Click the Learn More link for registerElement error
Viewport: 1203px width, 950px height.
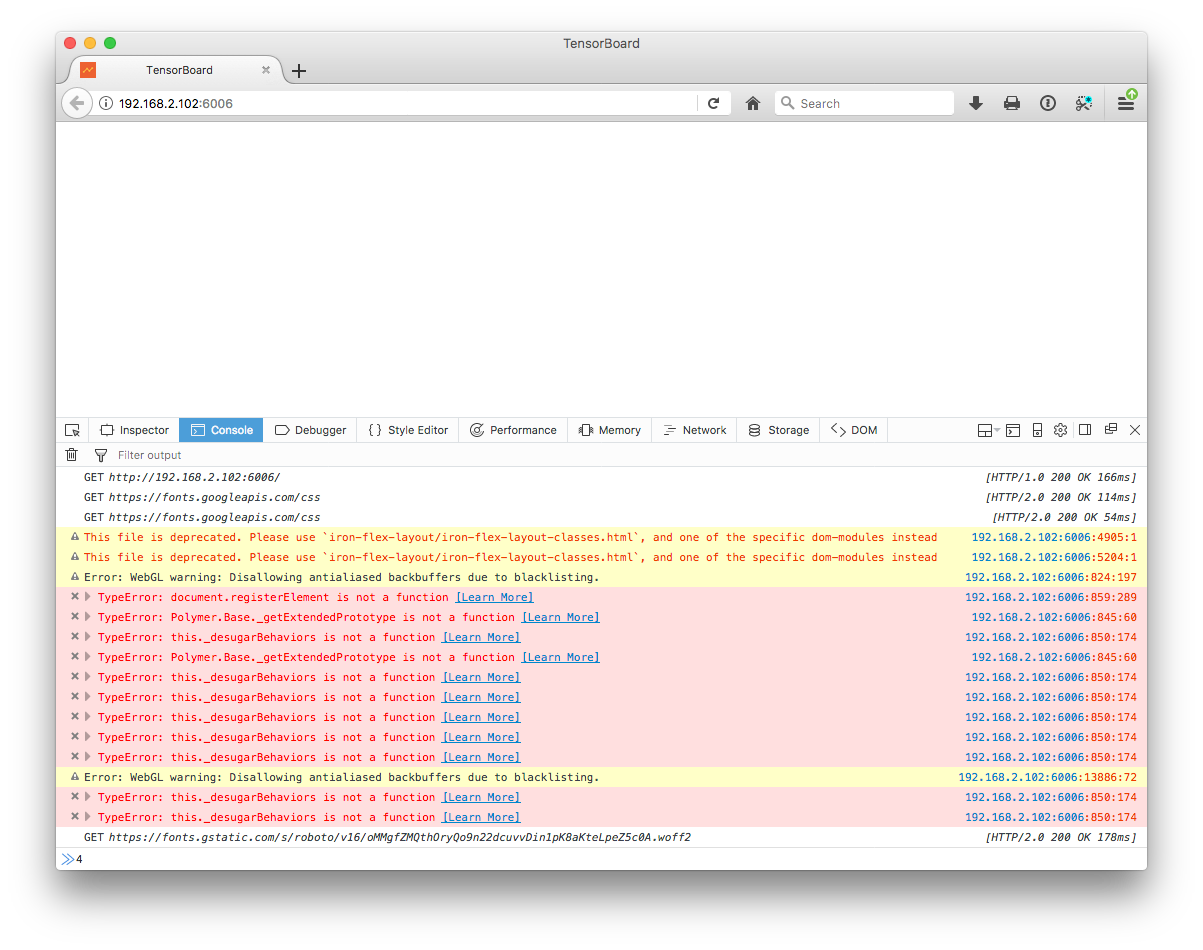tap(493, 597)
